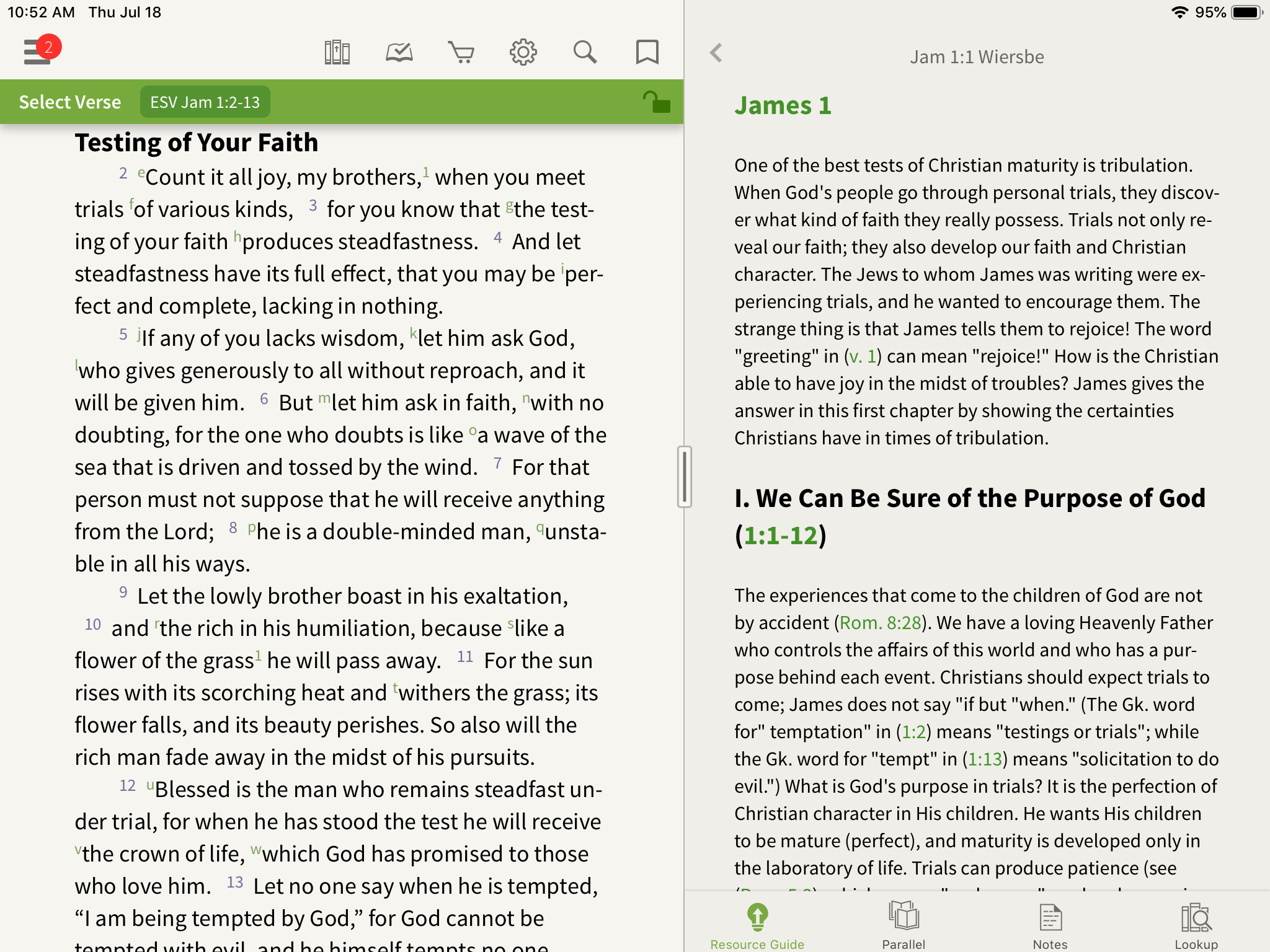
Task: Open the 1:13 reference link
Action: pyautogui.click(x=985, y=759)
